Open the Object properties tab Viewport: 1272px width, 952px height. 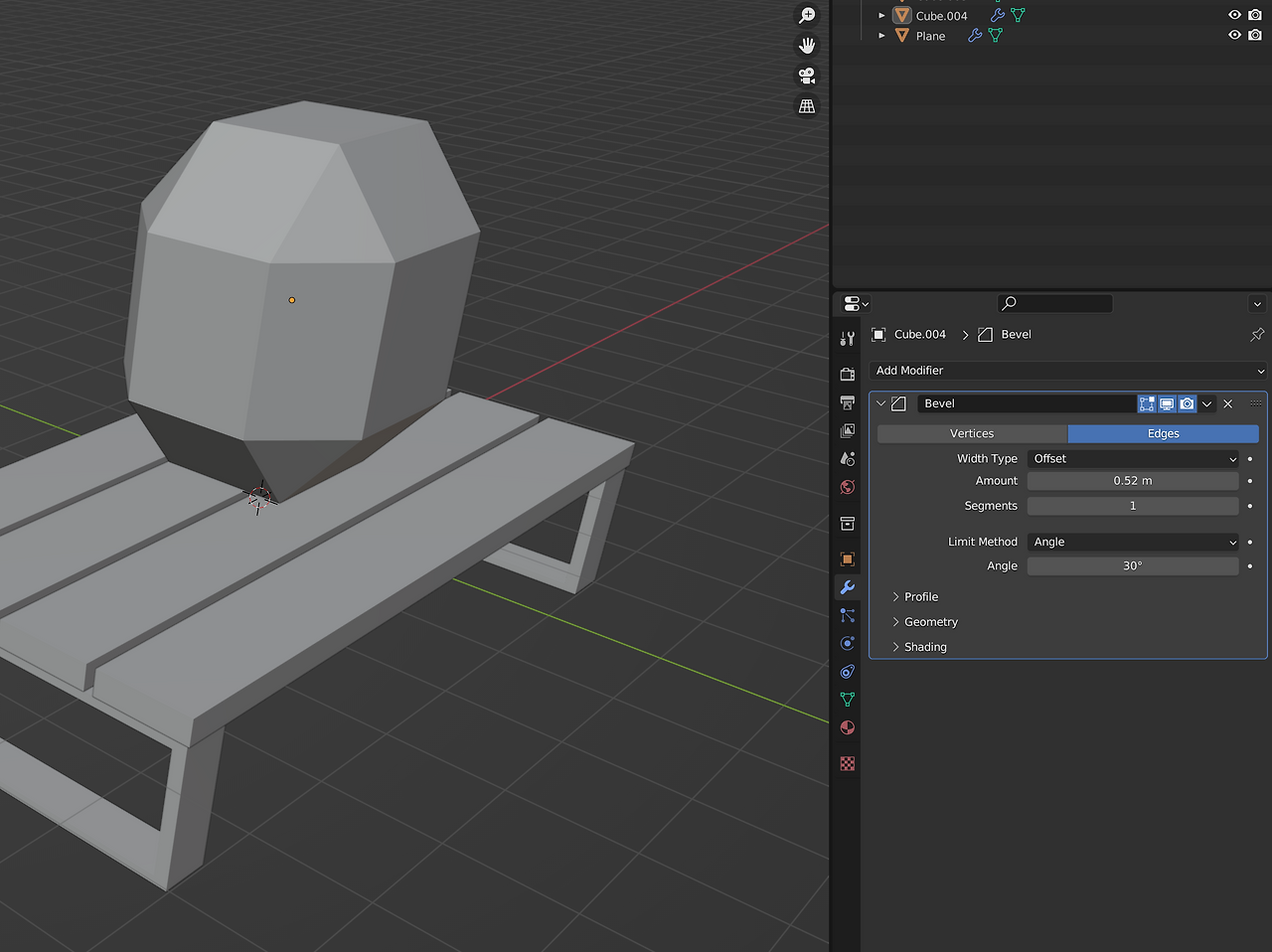click(848, 559)
